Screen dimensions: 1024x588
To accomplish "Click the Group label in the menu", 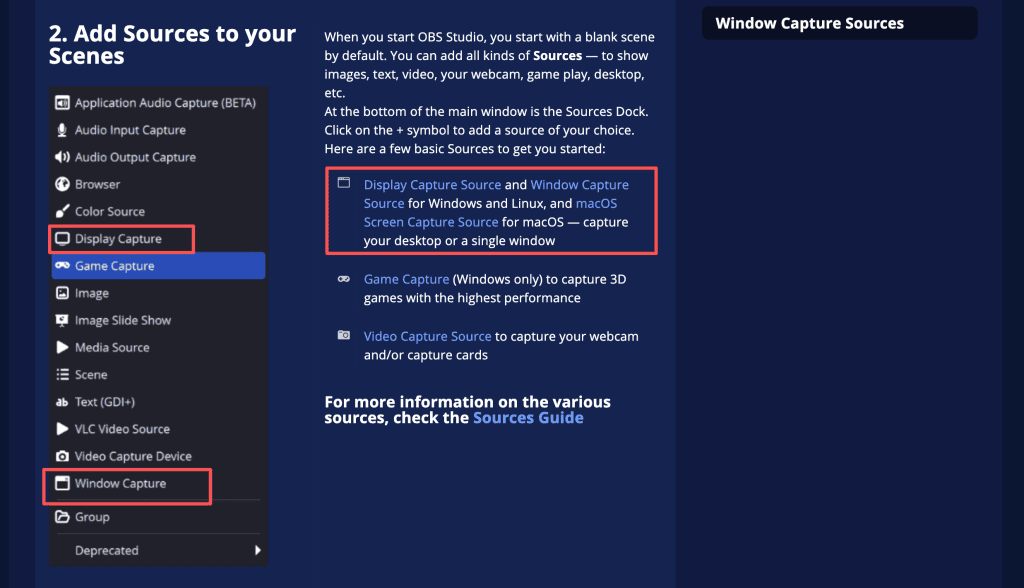I will pyautogui.click(x=92, y=517).
